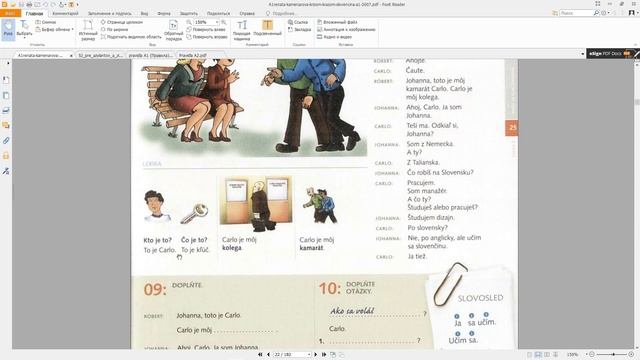Switch to the S2_pre_abylerton document tab
640x360 pixels.
coord(100,55)
